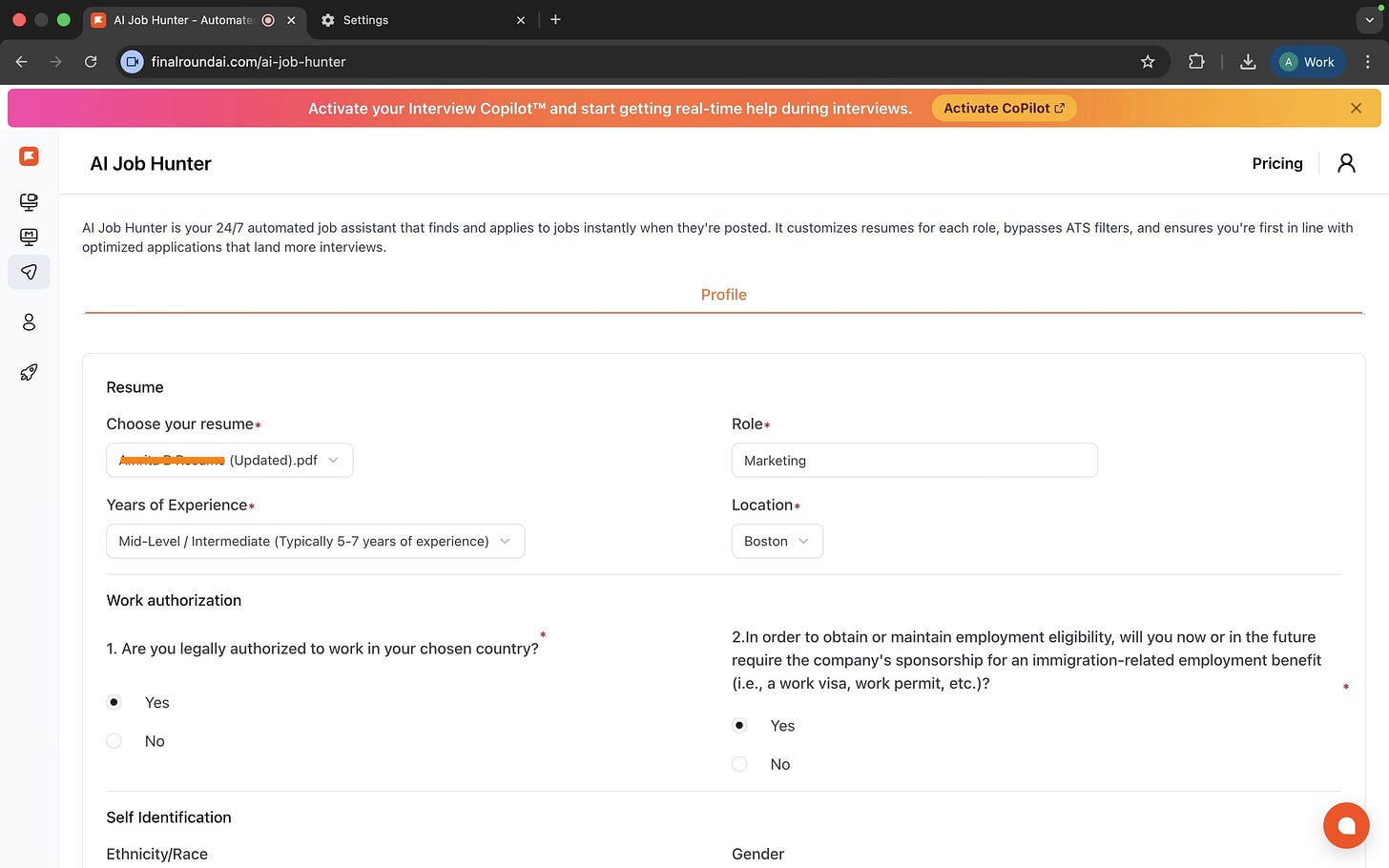This screenshot has height=868, width=1389.
Task: Click the Gender label
Action: [x=757, y=854]
